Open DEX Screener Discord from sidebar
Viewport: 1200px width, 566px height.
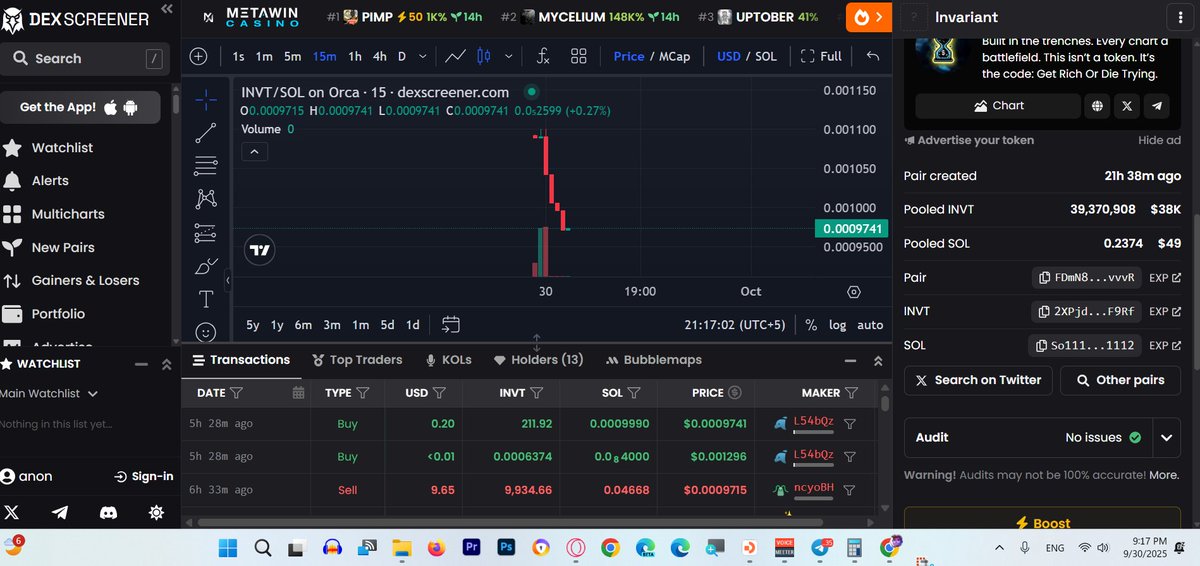coord(108,512)
